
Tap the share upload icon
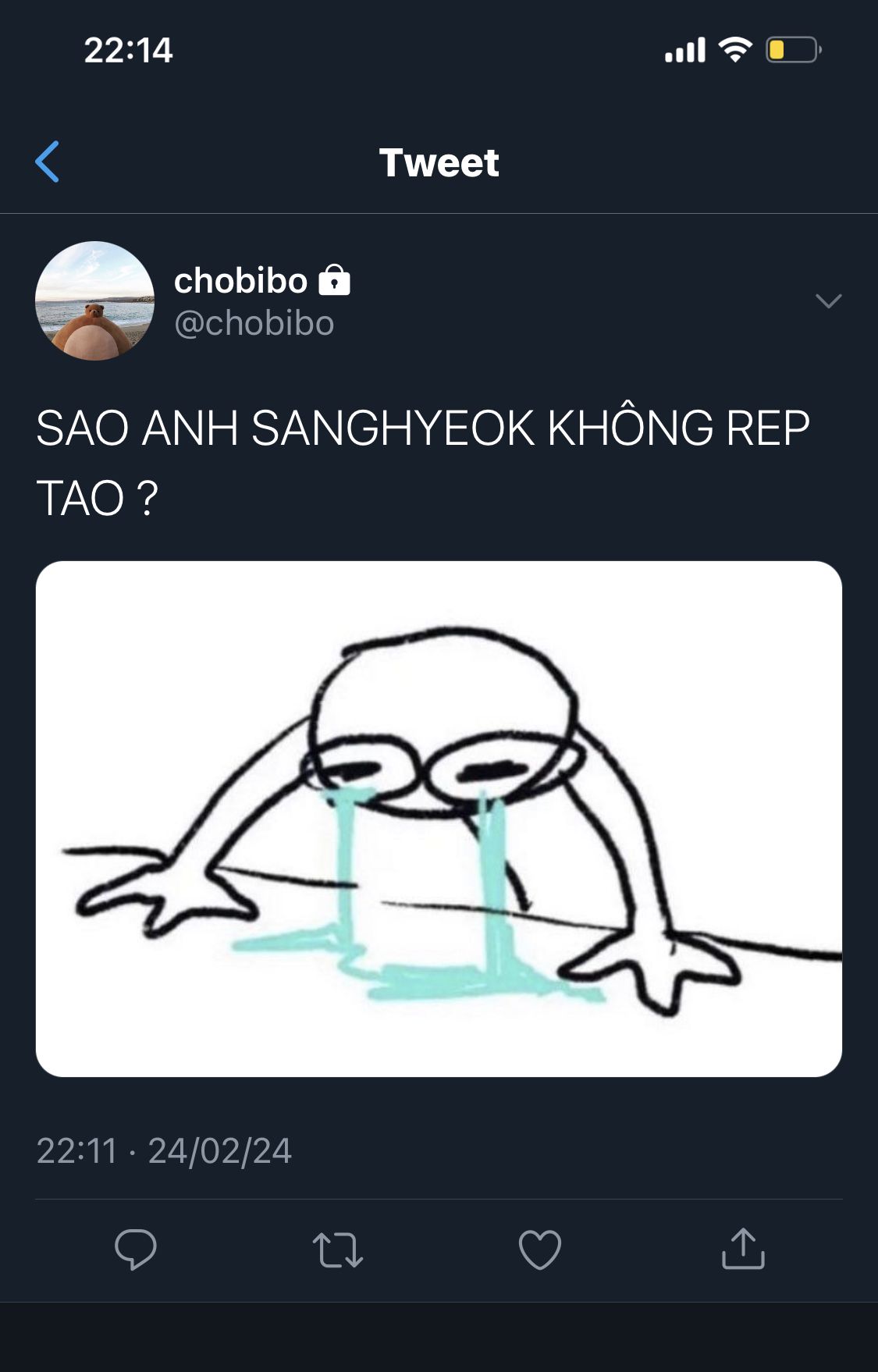pos(743,1249)
